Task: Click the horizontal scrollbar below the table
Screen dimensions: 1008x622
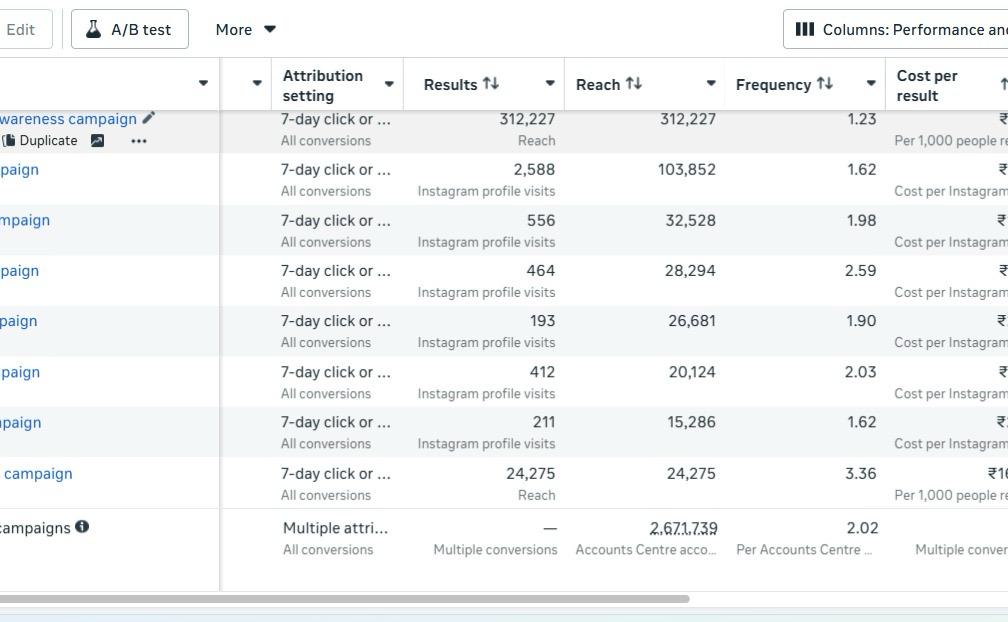Action: [345, 599]
